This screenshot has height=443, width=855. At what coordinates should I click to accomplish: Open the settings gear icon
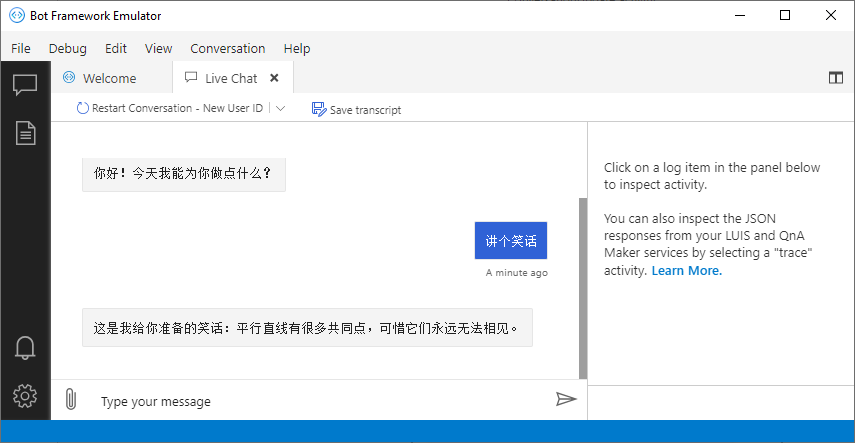pyautogui.click(x=25, y=396)
